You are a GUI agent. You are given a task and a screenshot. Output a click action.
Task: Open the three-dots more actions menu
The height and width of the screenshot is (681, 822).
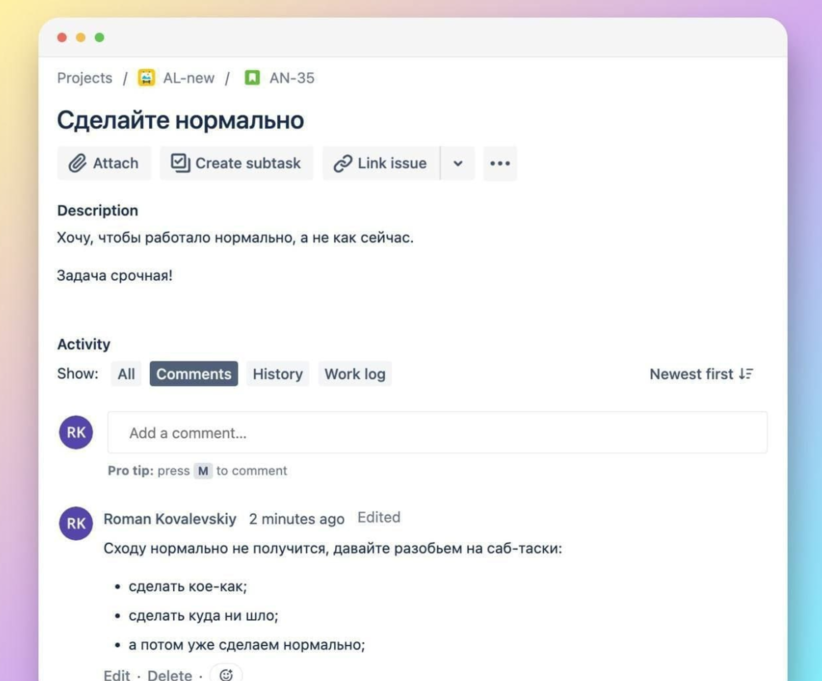[x=500, y=164]
